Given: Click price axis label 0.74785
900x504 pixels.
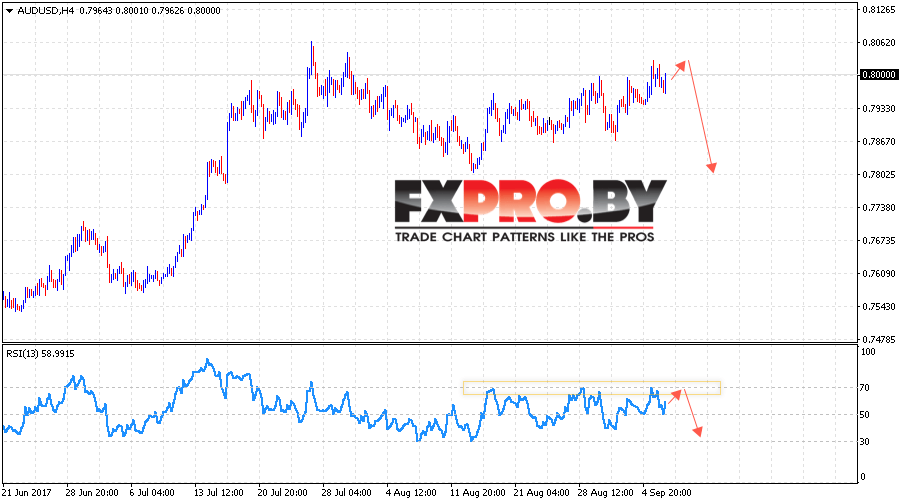Looking at the screenshot, I should (879, 340).
